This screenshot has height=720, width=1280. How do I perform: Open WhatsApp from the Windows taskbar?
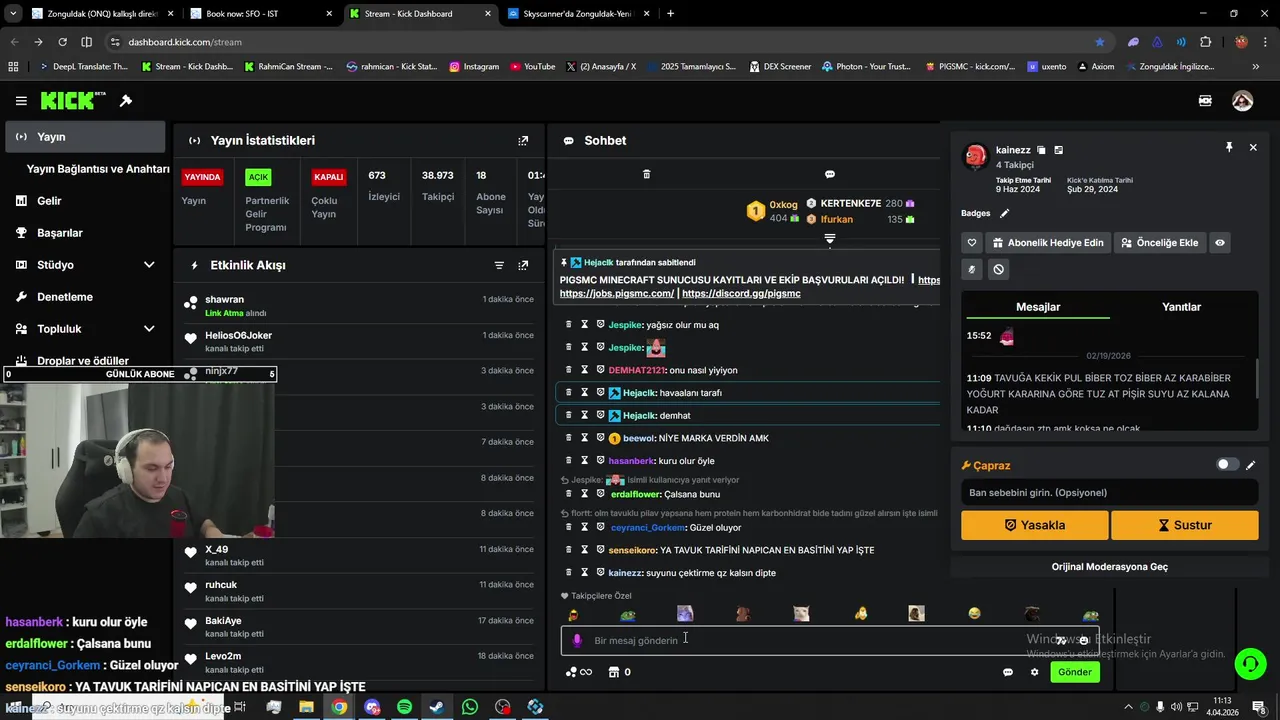[x=470, y=707]
